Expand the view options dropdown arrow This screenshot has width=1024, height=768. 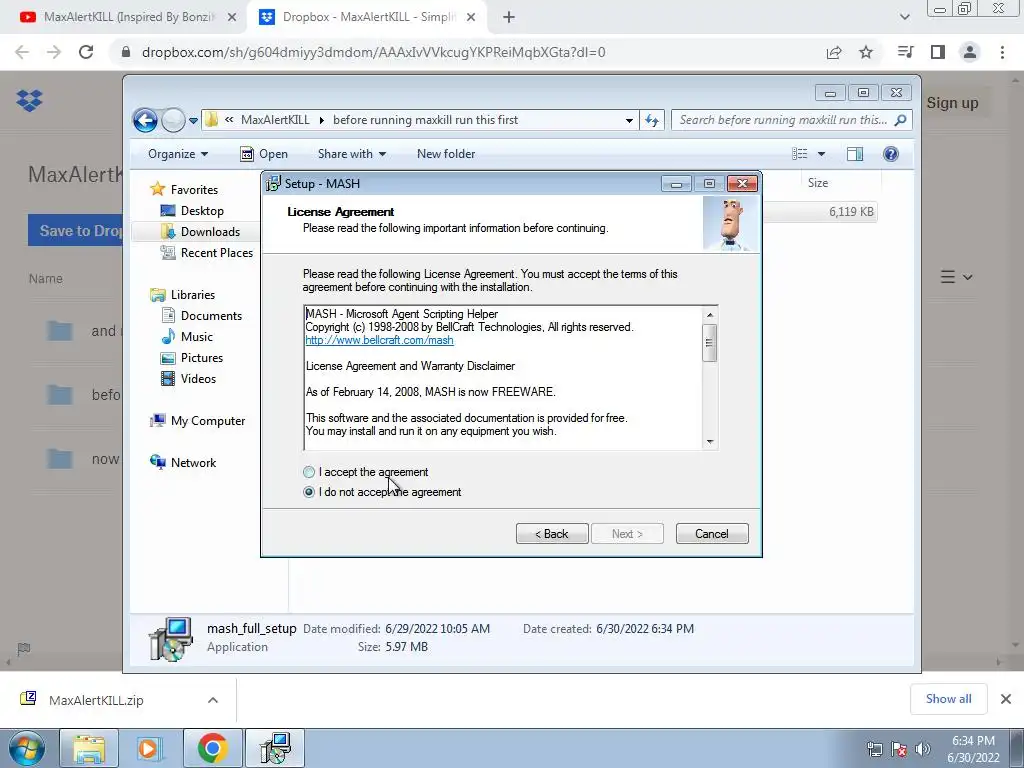[x=822, y=154]
